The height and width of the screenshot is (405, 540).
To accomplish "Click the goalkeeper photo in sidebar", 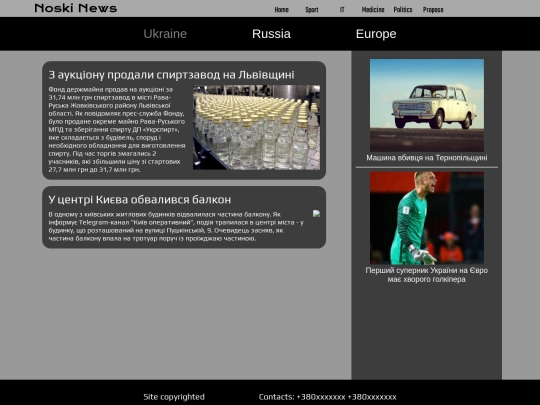I will (x=427, y=218).
